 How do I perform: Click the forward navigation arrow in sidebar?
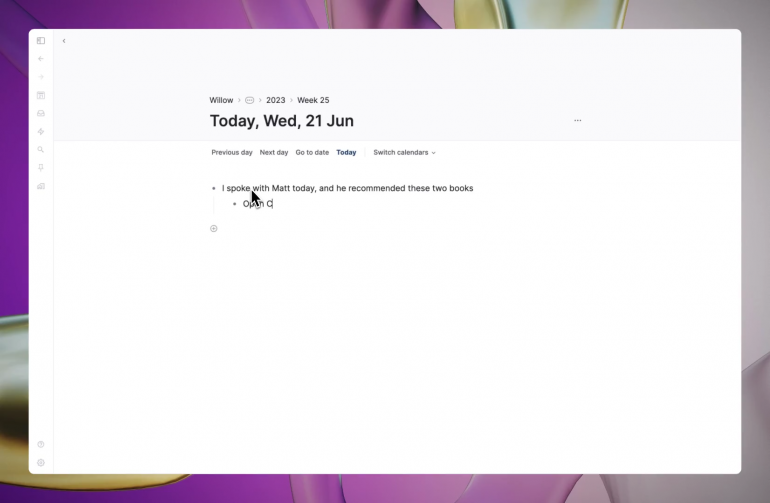click(41, 77)
